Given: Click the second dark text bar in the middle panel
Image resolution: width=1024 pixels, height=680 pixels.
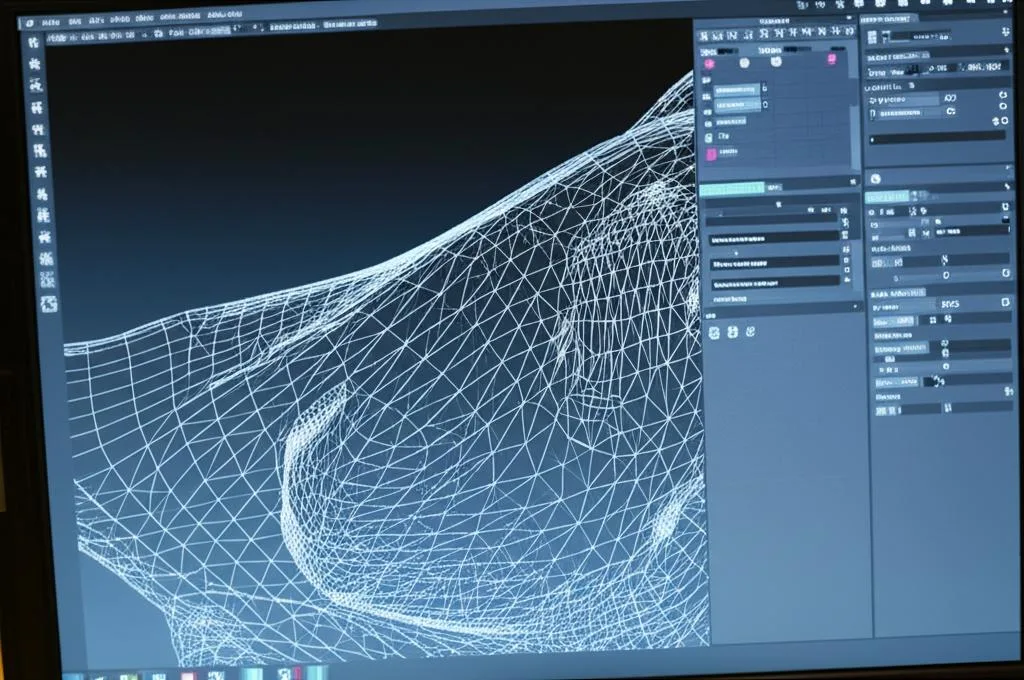Looking at the screenshot, I should [x=775, y=264].
